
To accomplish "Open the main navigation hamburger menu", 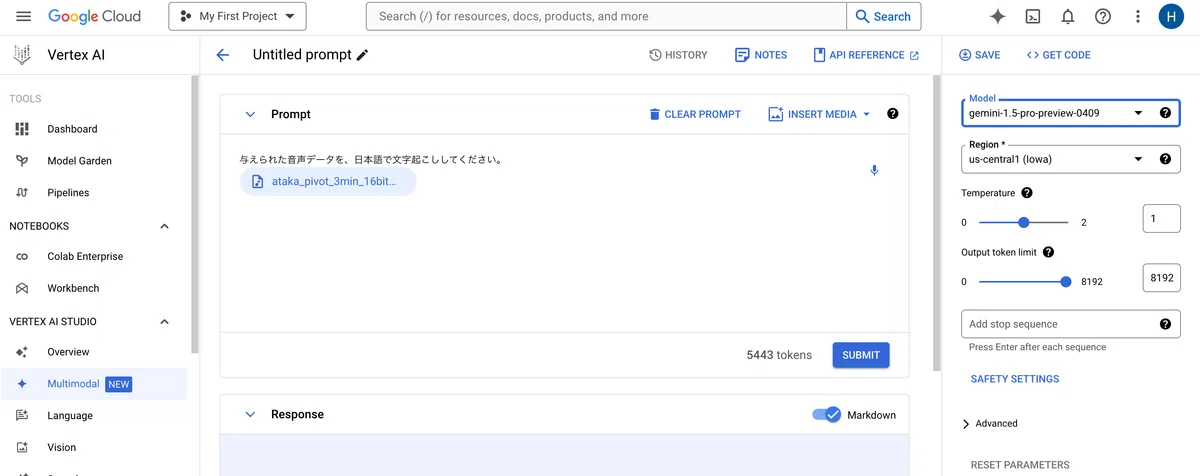I will coord(24,16).
